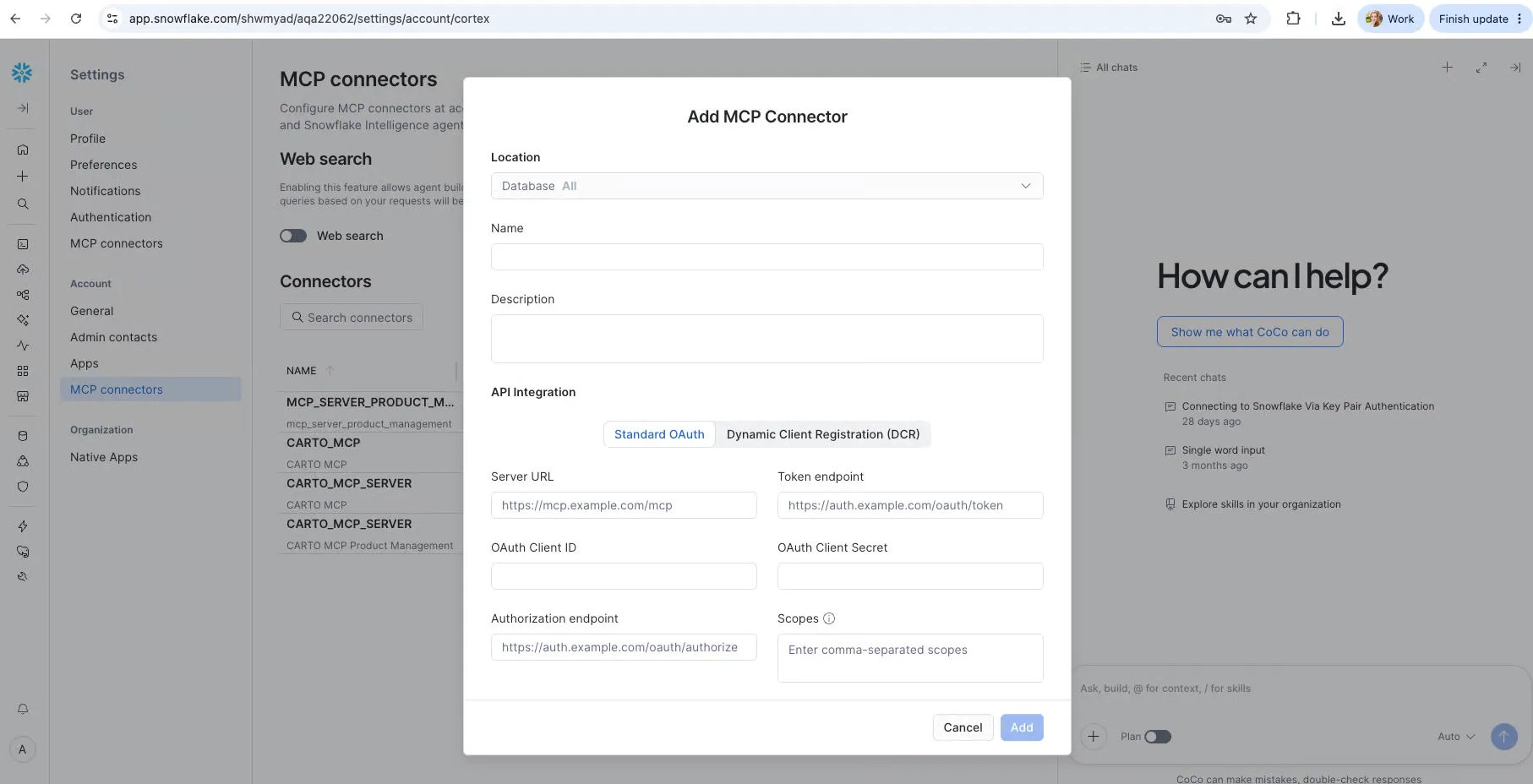Open Preferences in the Settings menu
The image size is (1533, 784).
click(x=103, y=165)
